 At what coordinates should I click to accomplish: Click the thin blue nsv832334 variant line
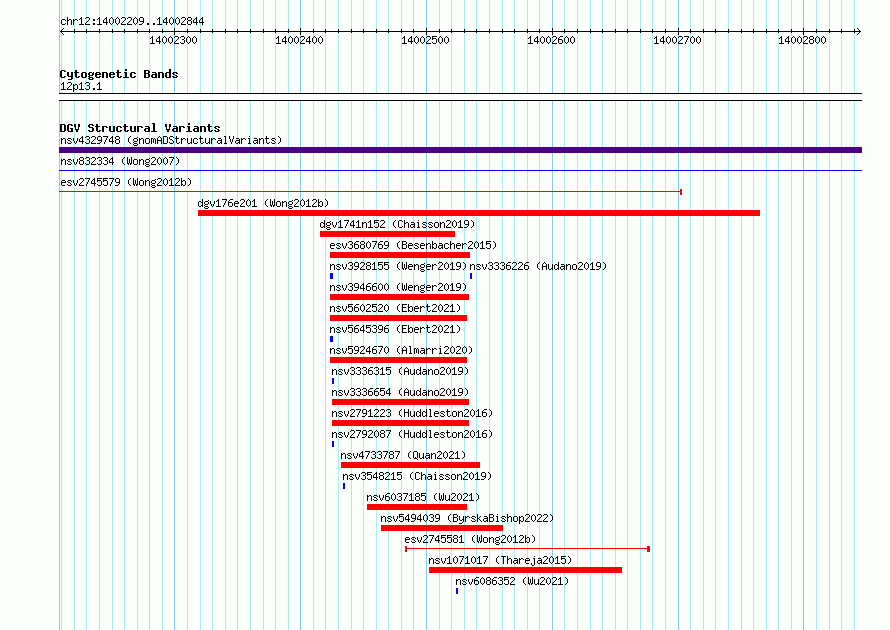pyautogui.click(x=460, y=170)
